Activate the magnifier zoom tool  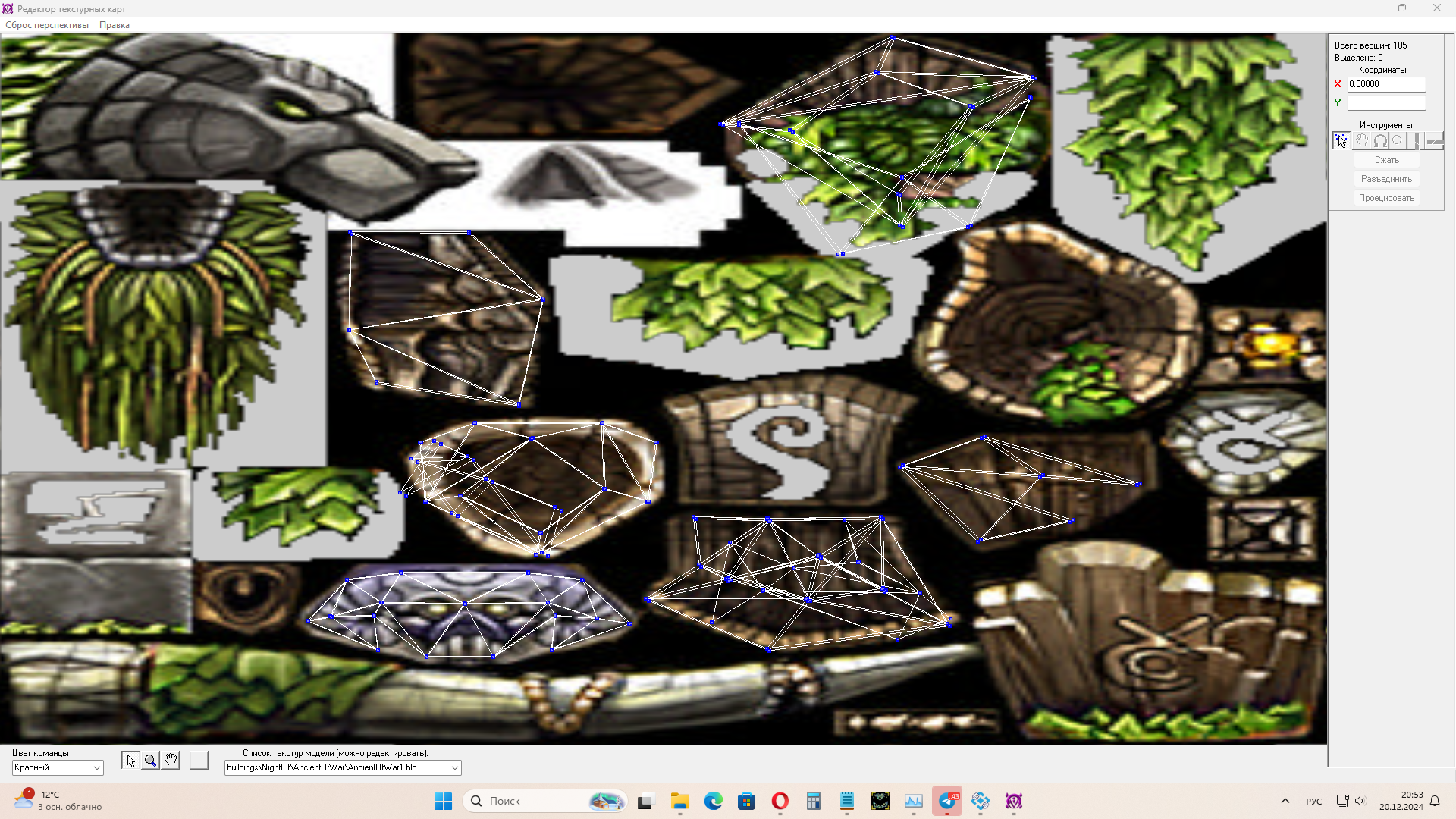(x=150, y=761)
